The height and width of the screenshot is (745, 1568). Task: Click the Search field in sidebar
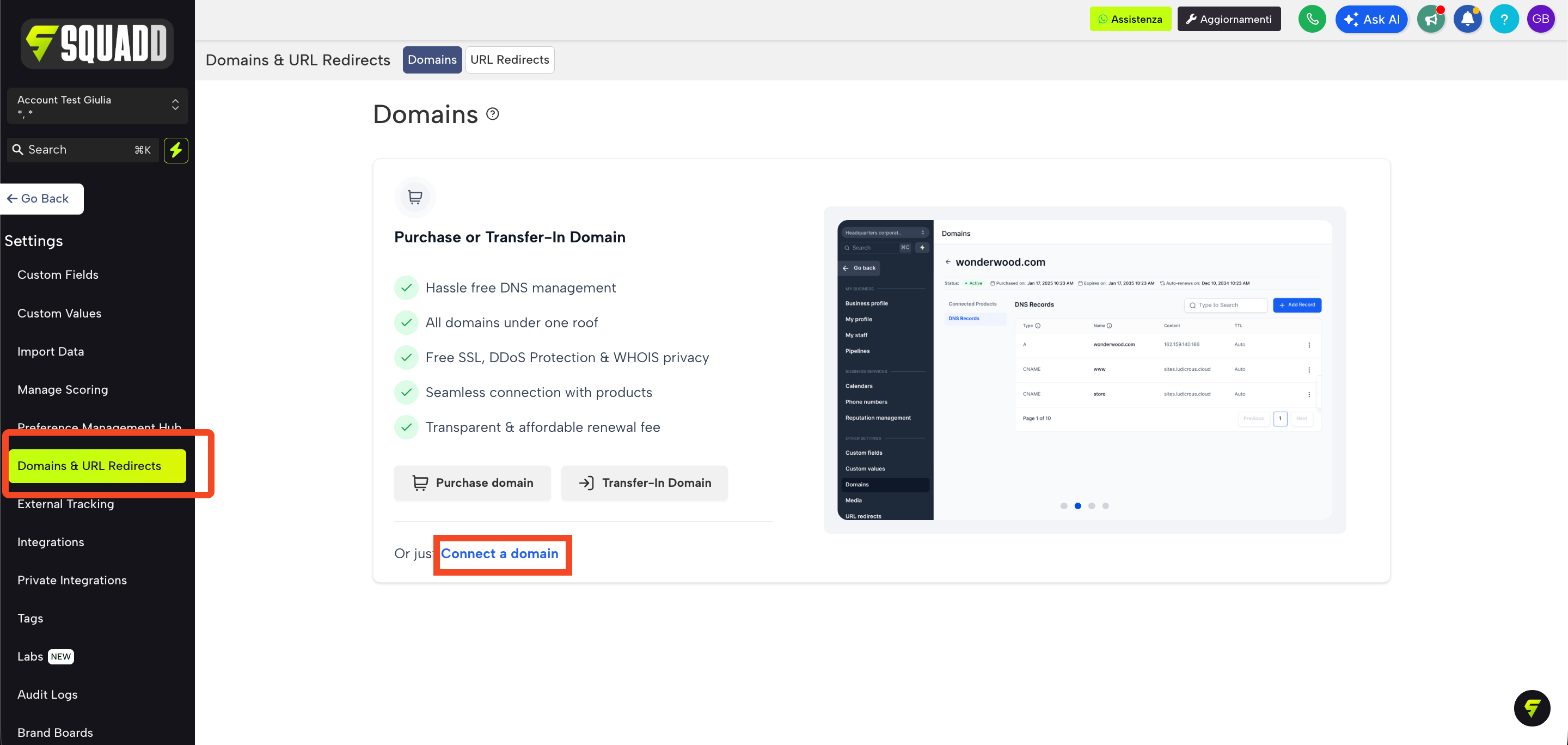[x=83, y=150]
